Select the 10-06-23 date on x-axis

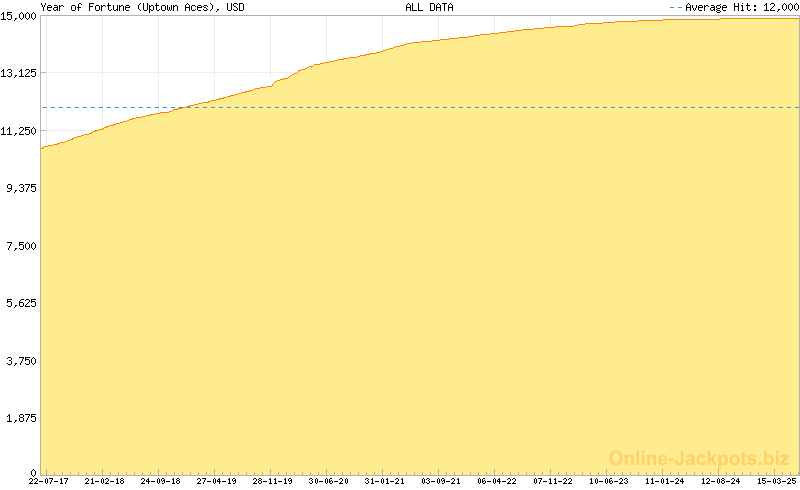click(x=608, y=481)
